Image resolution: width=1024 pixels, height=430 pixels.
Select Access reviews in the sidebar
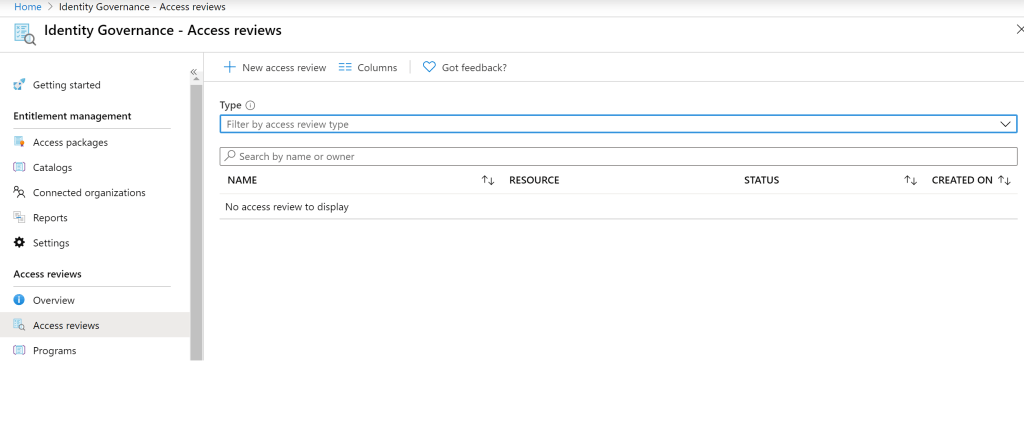(x=66, y=325)
